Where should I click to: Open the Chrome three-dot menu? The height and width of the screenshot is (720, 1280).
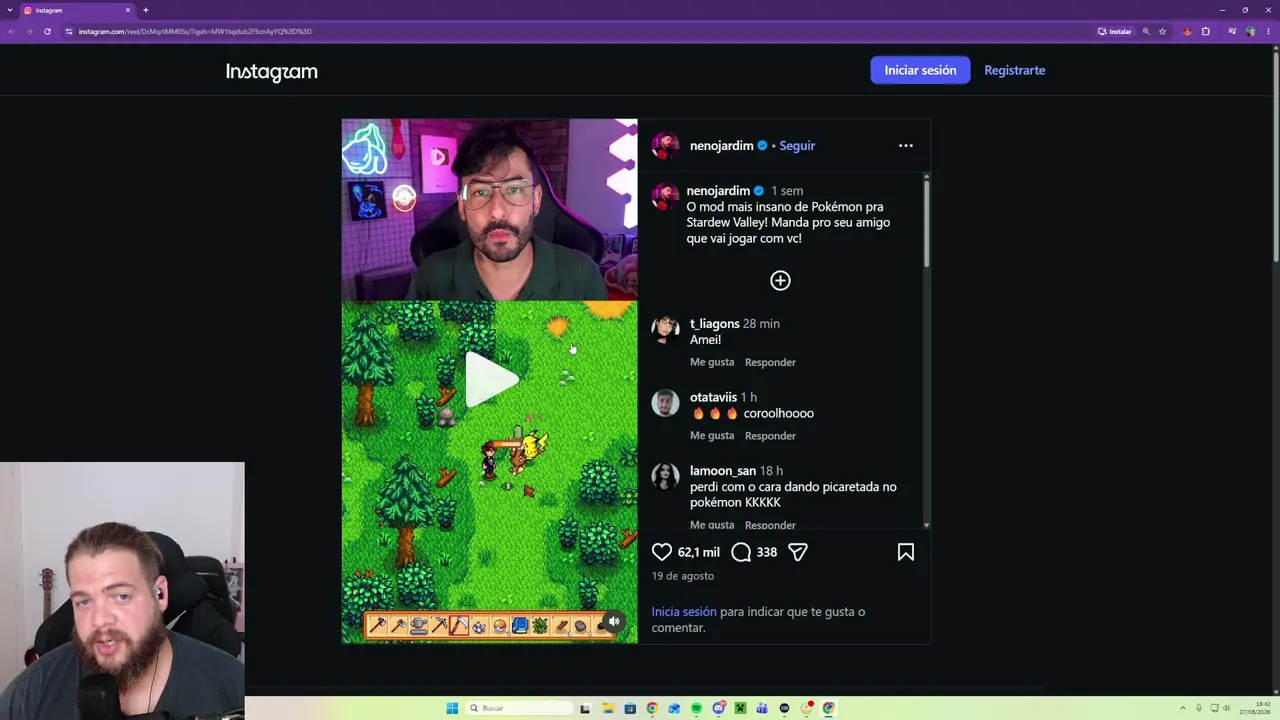pos(1269,31)
